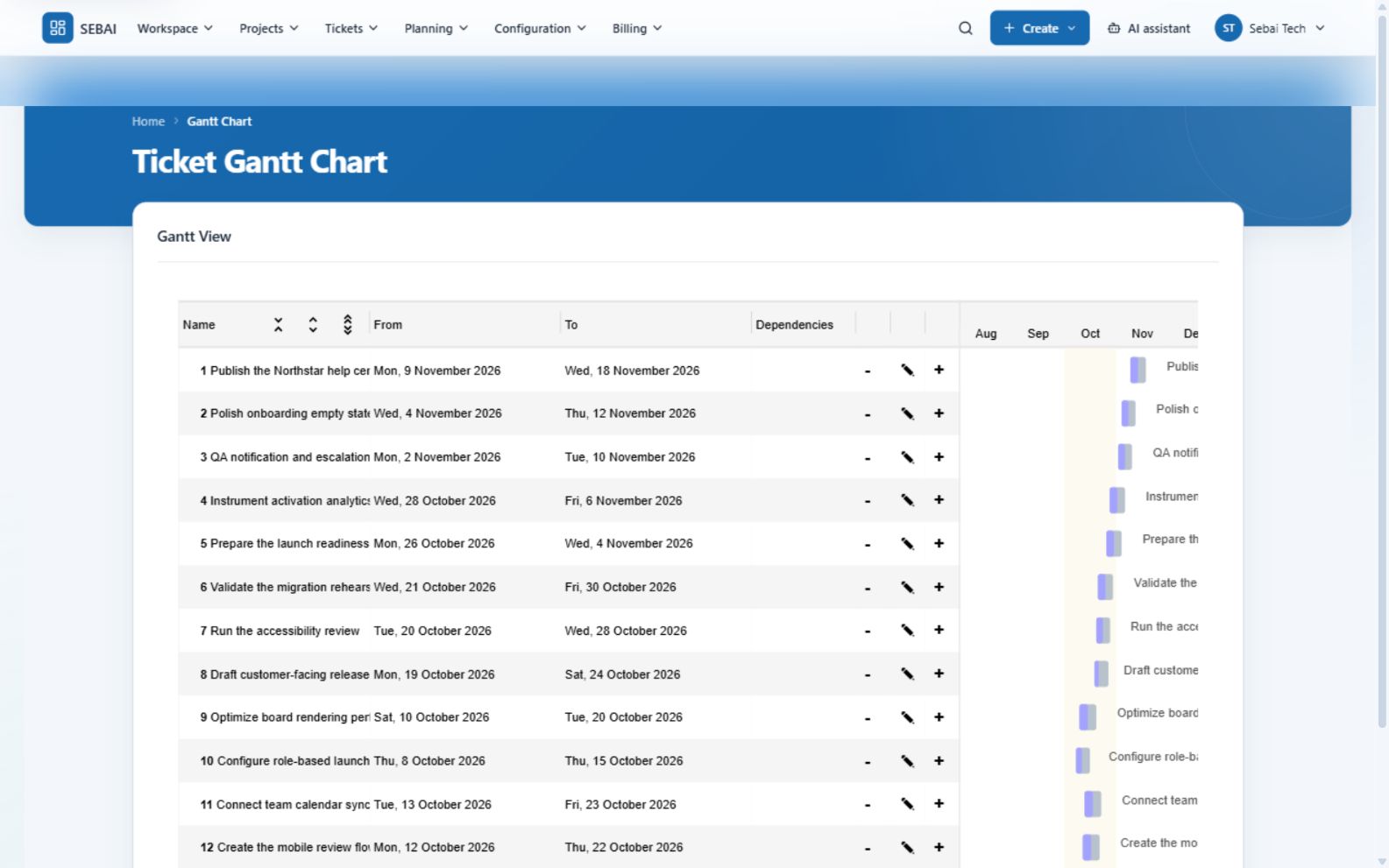
Task: Click the Instrument activation Gantt bar
Action: point(1117,500)
